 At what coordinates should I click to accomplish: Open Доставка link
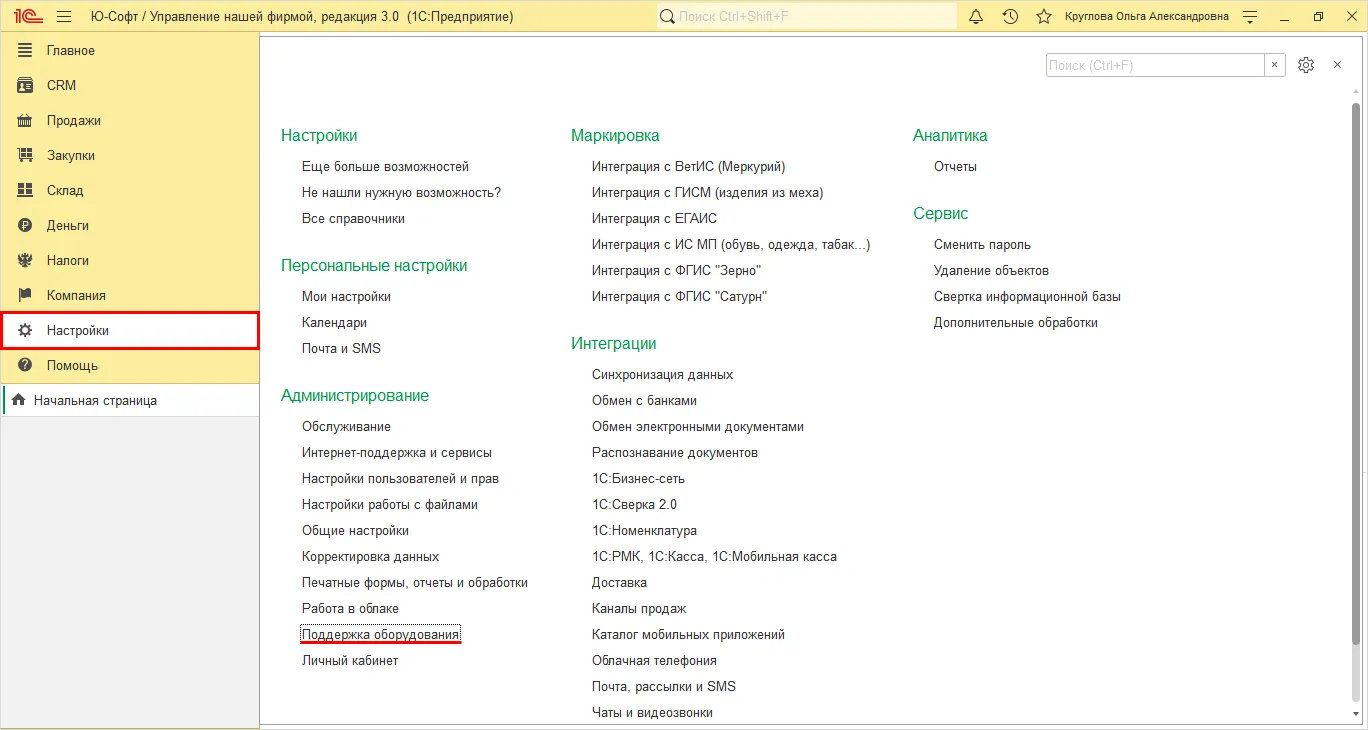pos(619,582)
